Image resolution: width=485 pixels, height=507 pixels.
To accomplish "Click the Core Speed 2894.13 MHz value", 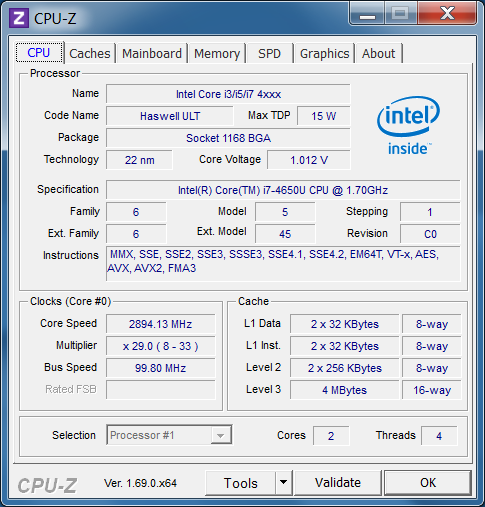I will pyautogui.click(x=161, y=324).
